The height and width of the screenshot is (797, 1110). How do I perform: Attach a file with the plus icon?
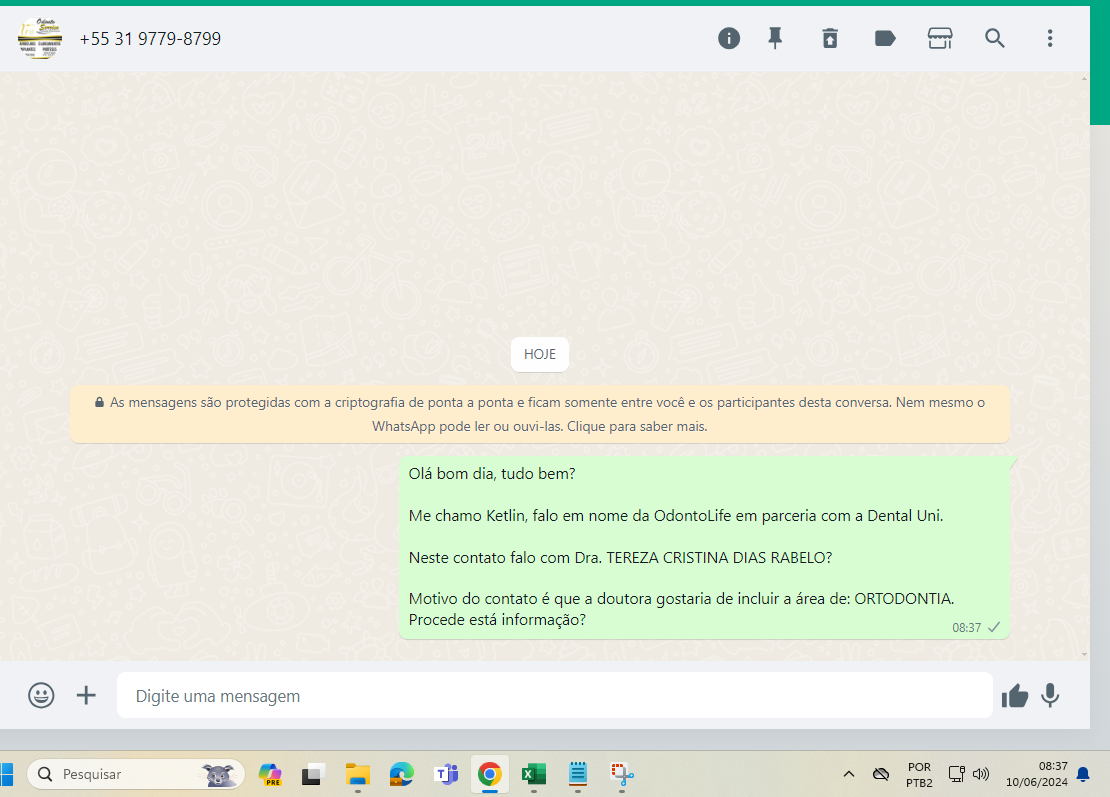pos(86,695)
